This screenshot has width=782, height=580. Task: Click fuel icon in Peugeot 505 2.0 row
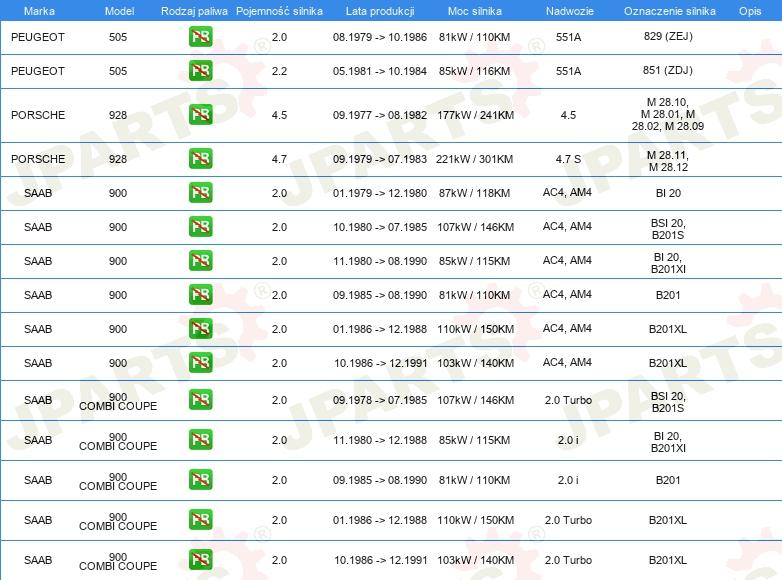click(x=200, y=36)
